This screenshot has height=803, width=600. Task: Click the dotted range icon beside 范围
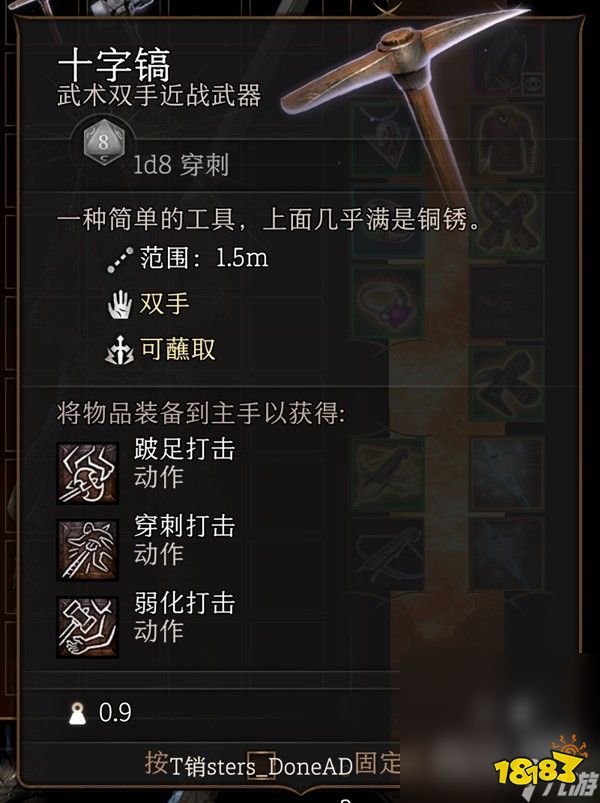click(x=120, y=259)
